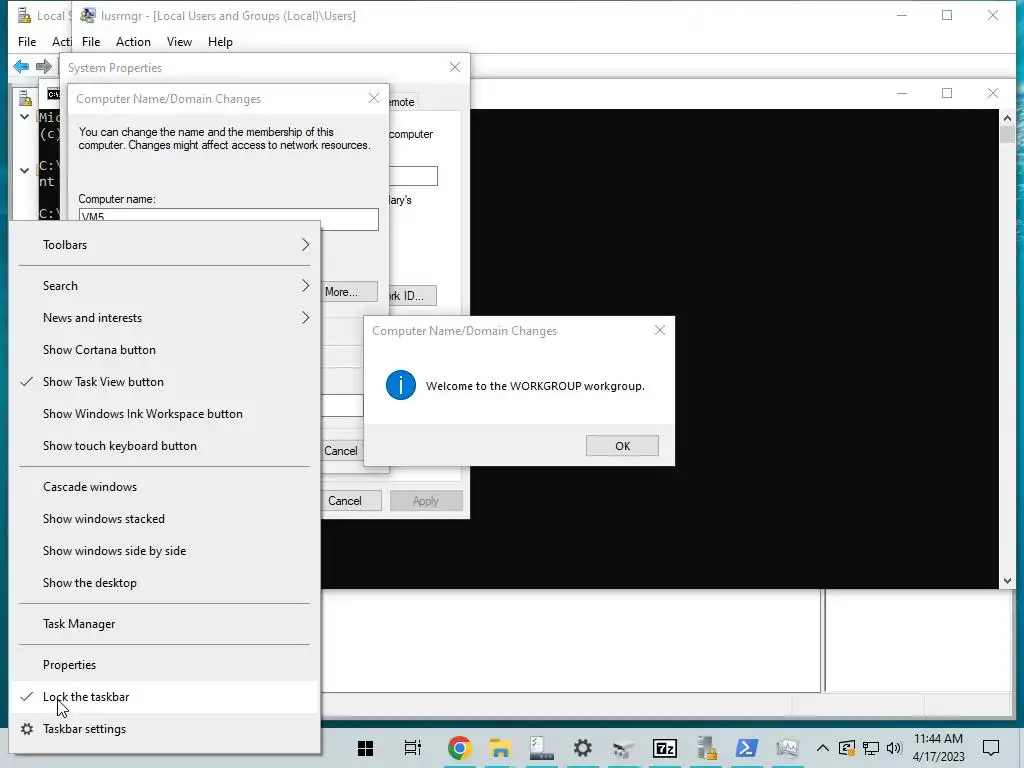Click the blue information icon in dialog
This screenshot has height=768, width=1024.
(x=401, y=385)
